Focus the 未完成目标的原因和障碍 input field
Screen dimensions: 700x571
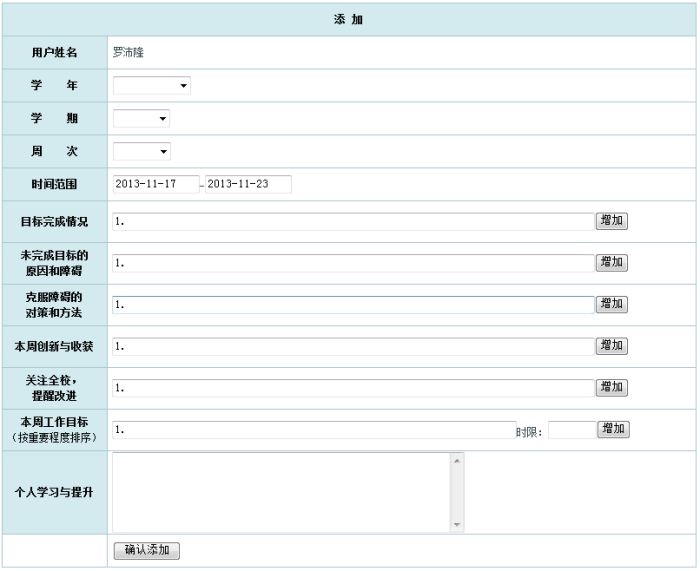352,263
